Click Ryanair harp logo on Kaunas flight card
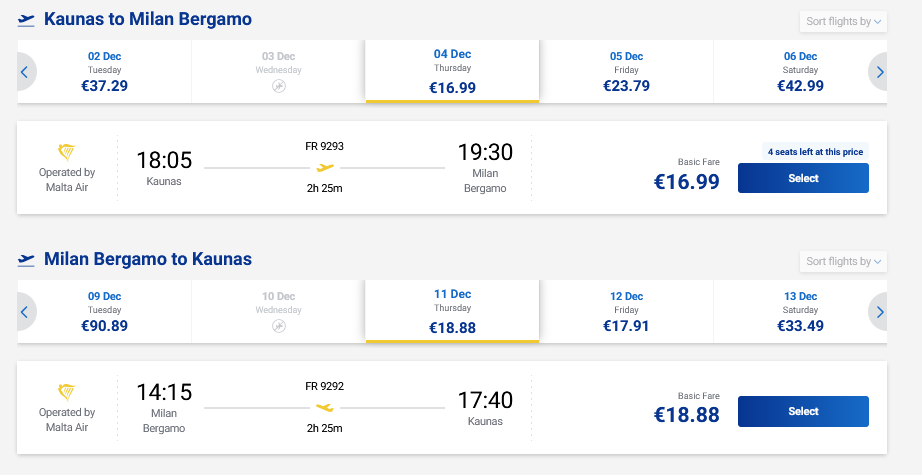The image size is (922, 475). coord(68,152)
